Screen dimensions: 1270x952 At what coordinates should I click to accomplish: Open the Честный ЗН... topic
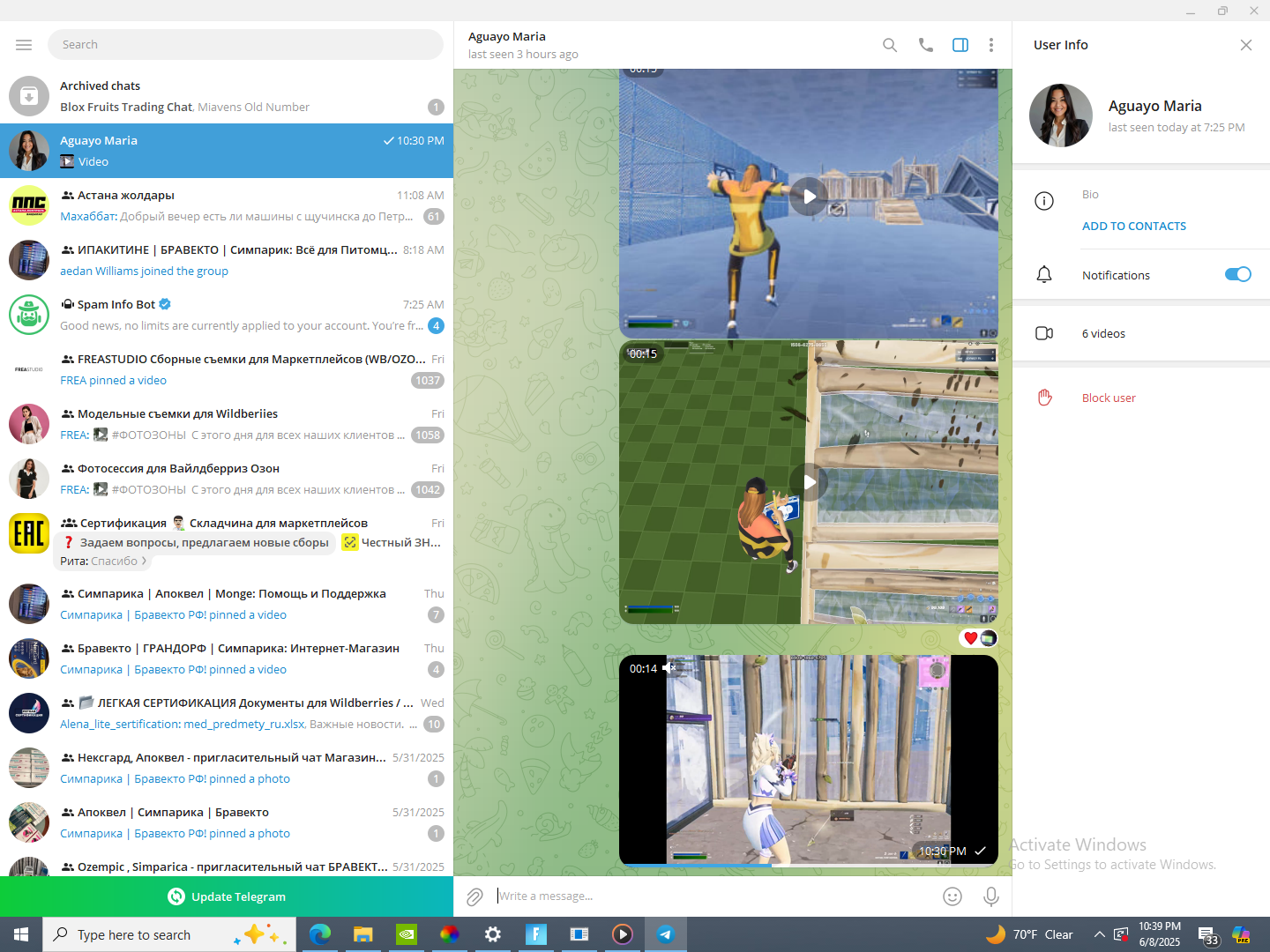coord(392,542)
